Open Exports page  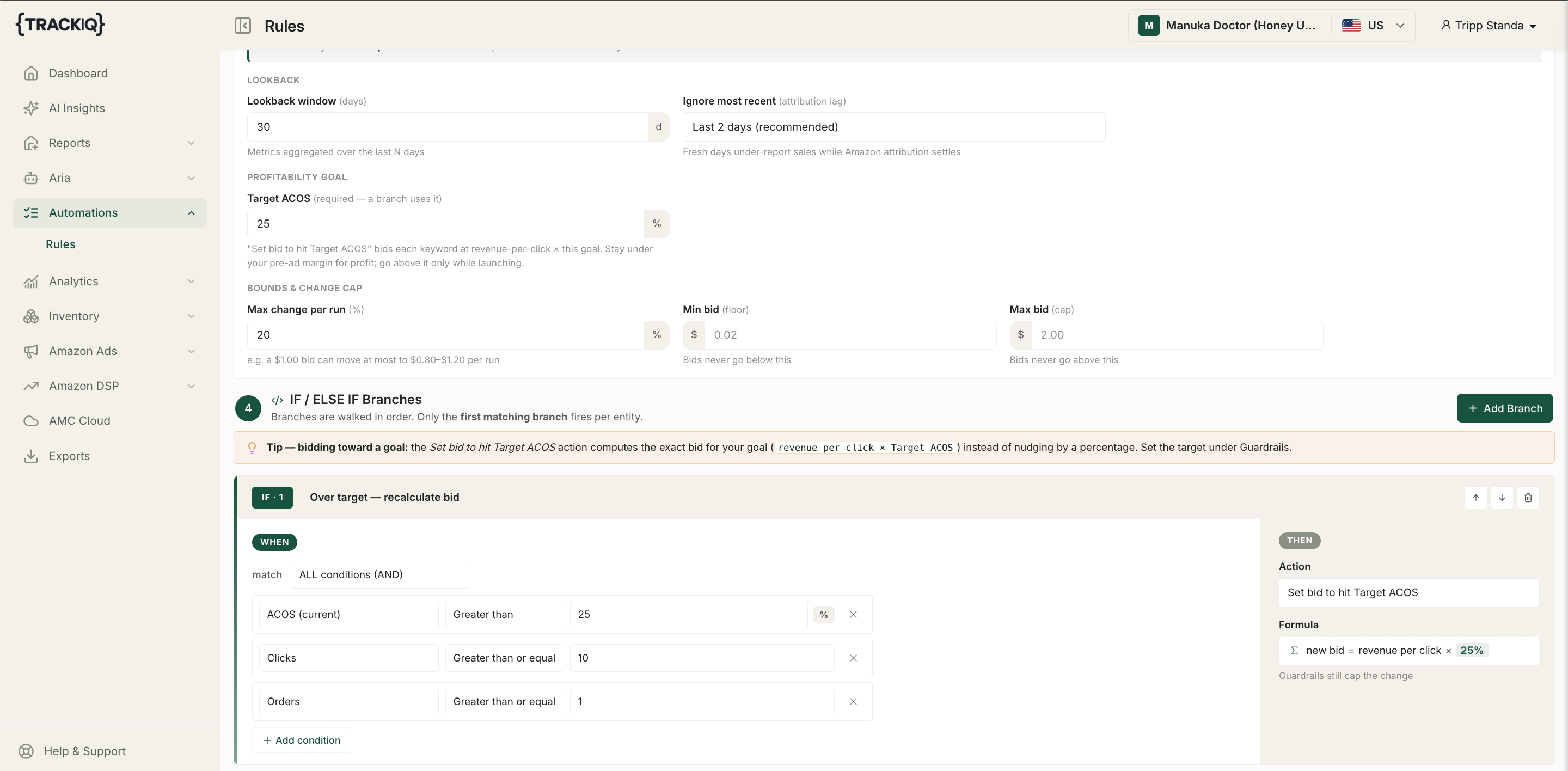[109, 456]
